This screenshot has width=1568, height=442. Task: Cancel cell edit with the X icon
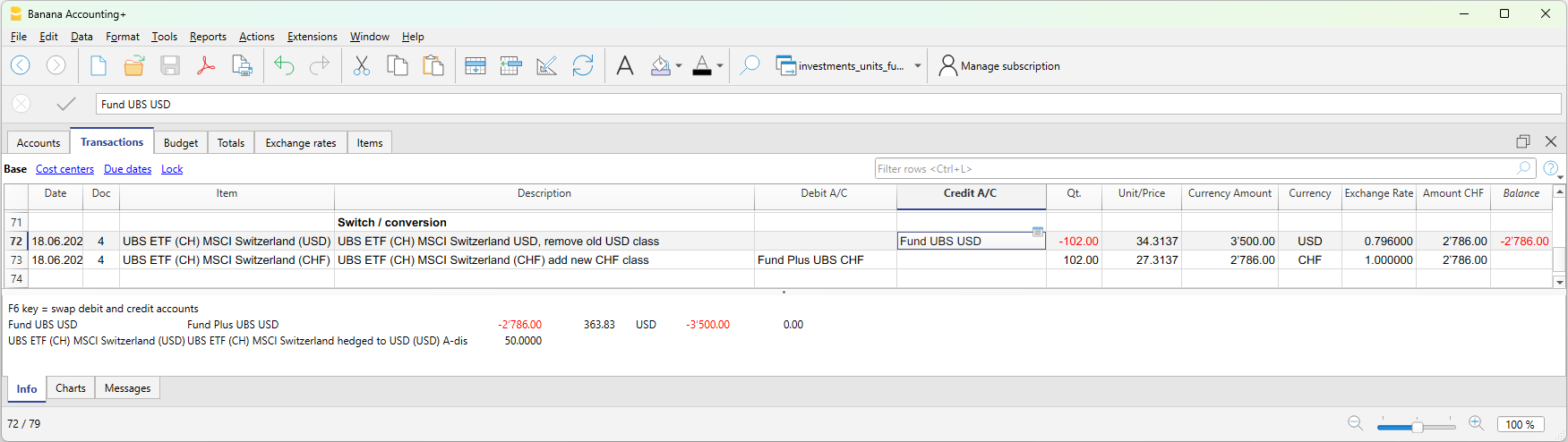21,104
